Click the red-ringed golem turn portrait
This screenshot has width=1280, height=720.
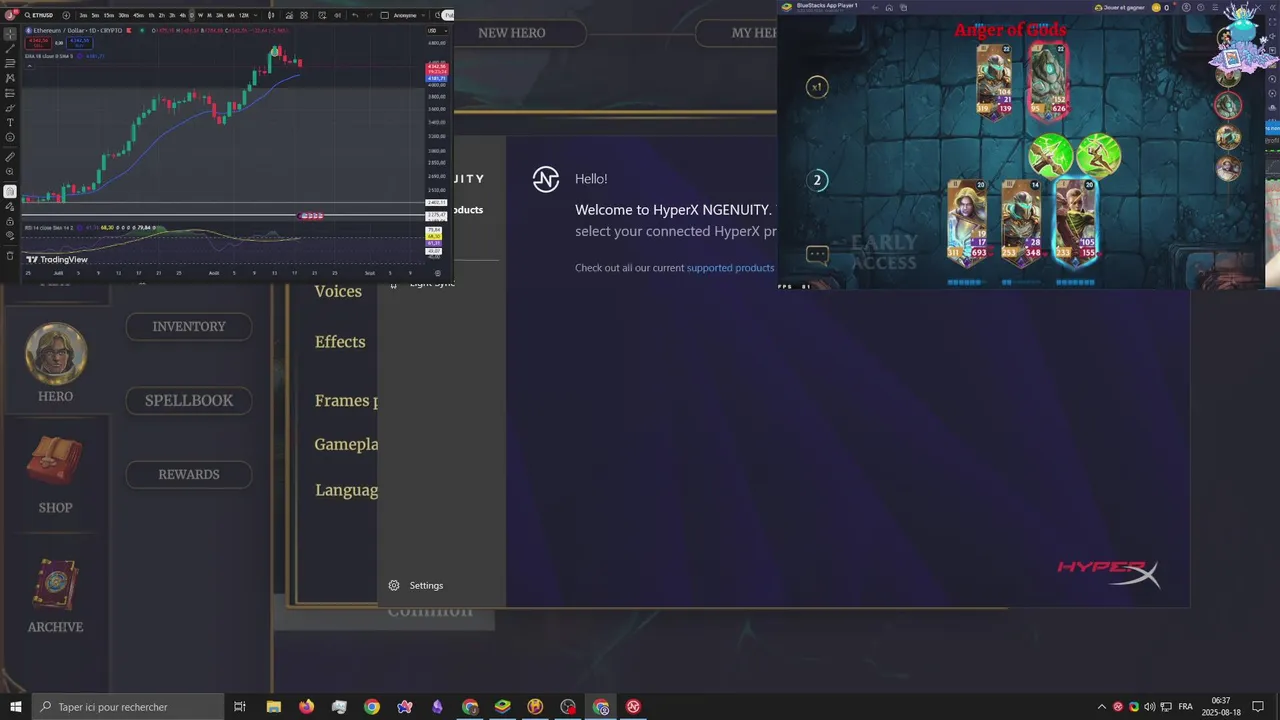click(x=1228, y=104)
